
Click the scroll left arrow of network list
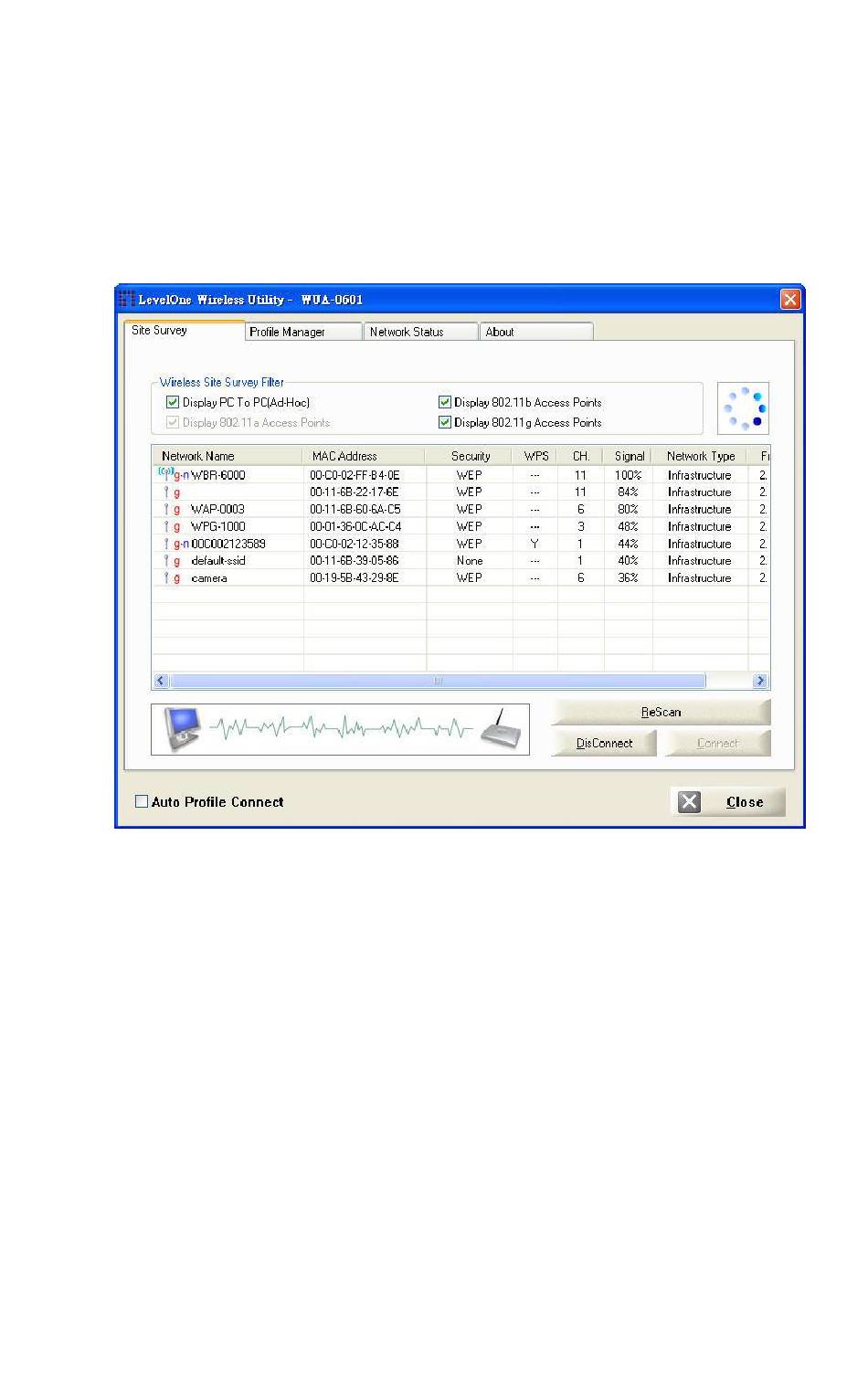(x=161, y=681)
